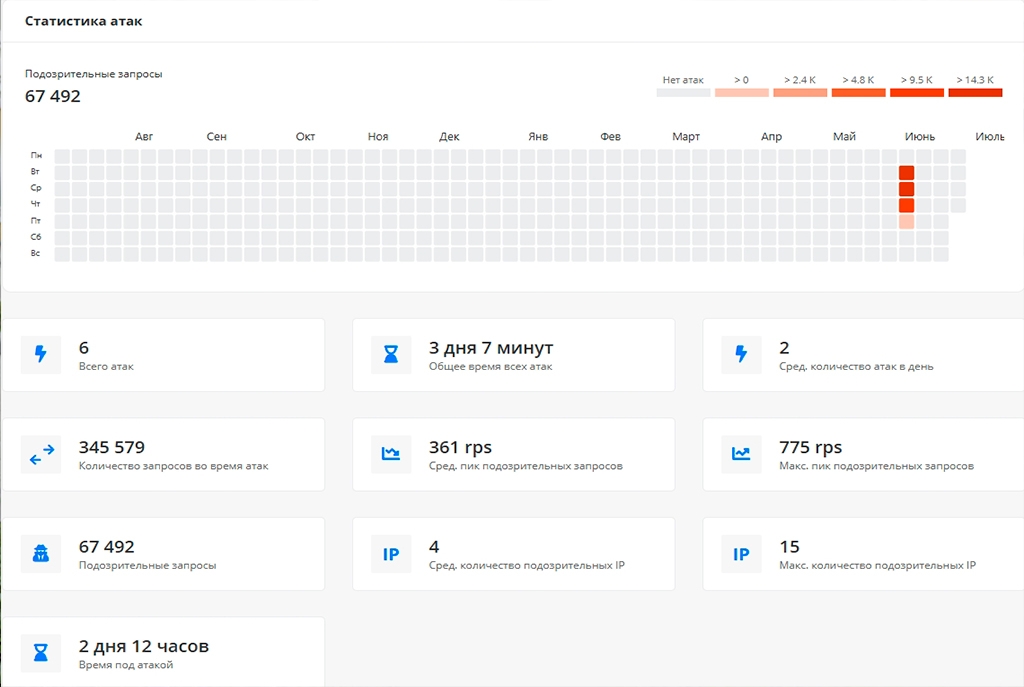Click the lightning icon for Сред. количество атак в день
This screenshot has height=687, width=1024.
click(x=741, y=355)
